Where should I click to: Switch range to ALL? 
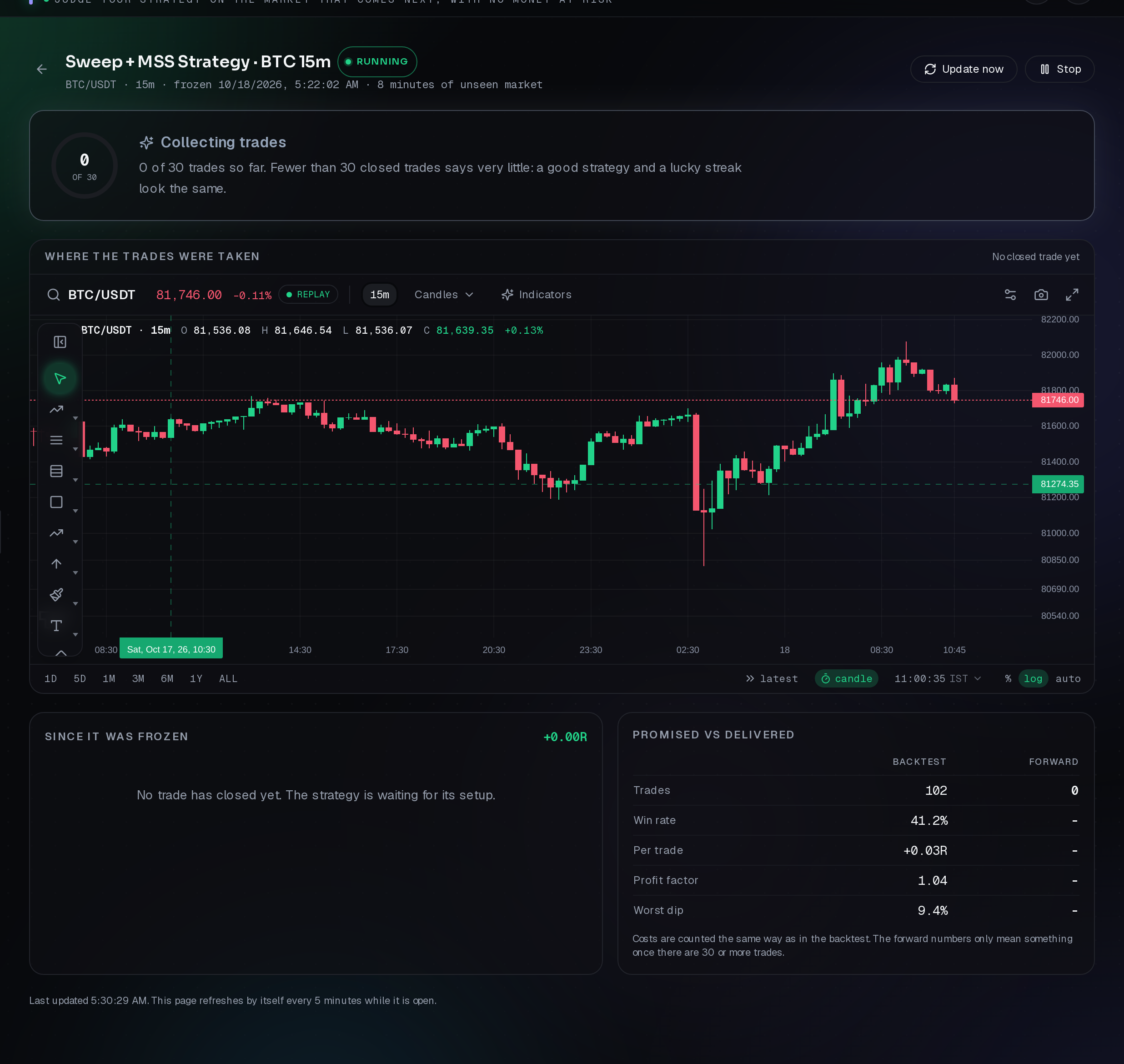tap(228, 679)
